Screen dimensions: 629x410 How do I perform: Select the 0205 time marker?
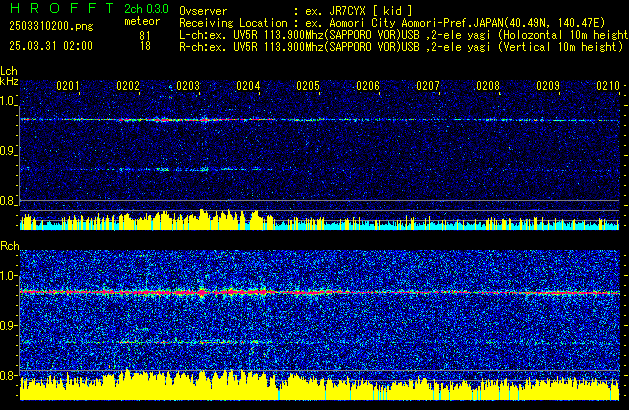[x=308, y=86]
